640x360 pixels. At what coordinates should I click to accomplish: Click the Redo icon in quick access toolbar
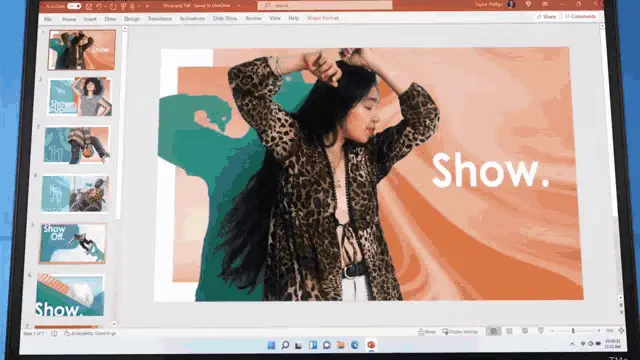point(113,7)
